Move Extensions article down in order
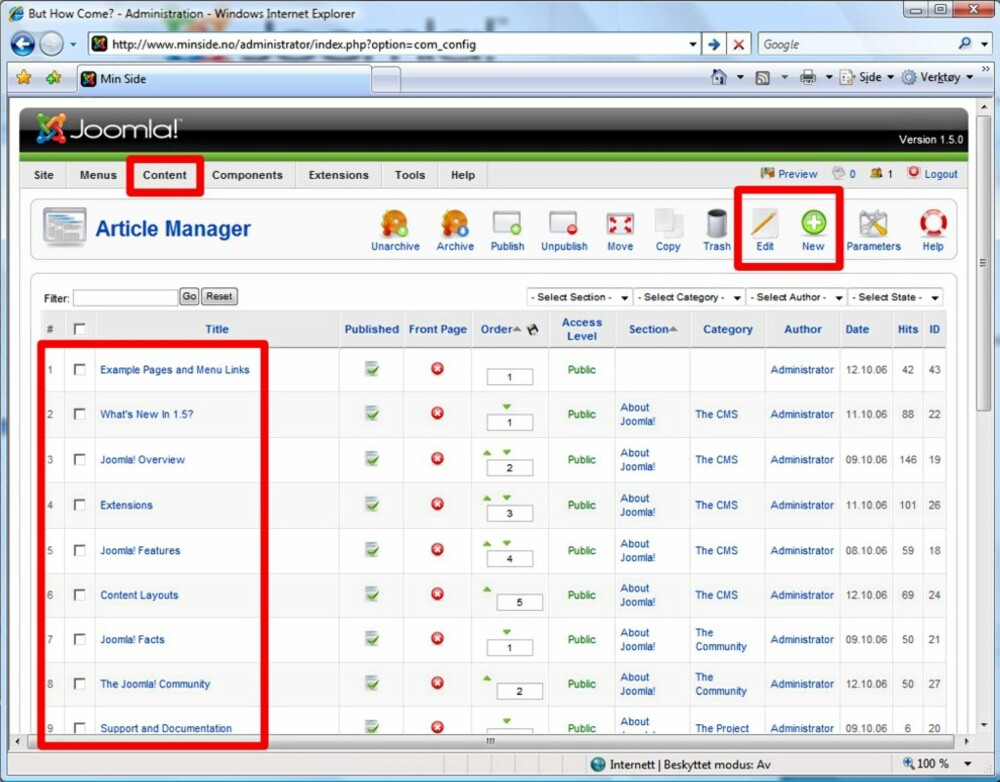This screenshot has height=782, width=1000. [506, 498]
